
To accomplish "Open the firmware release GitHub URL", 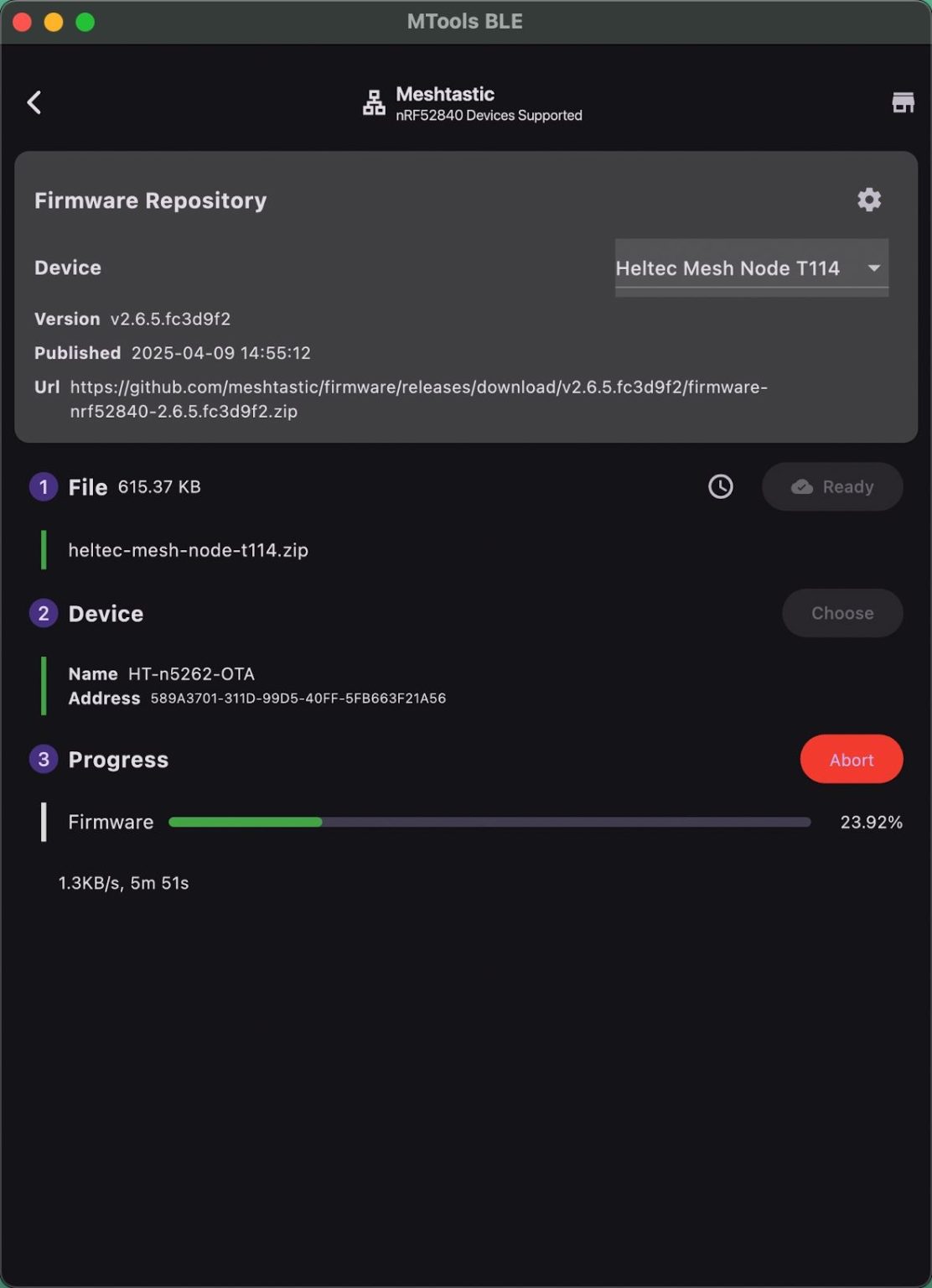I will (419, 387).
